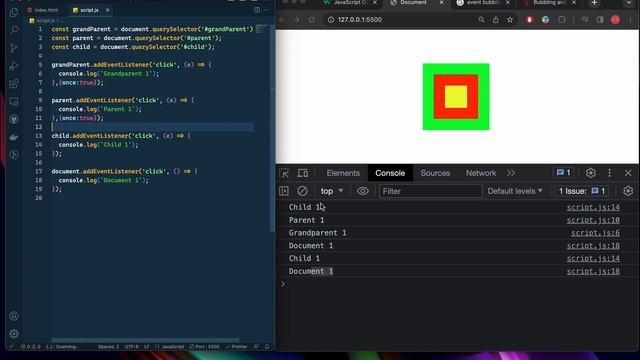Screen dimensions: 640x360
Task: Open the editor More Actions ellipsis
Action: click(x=267, y=10)
